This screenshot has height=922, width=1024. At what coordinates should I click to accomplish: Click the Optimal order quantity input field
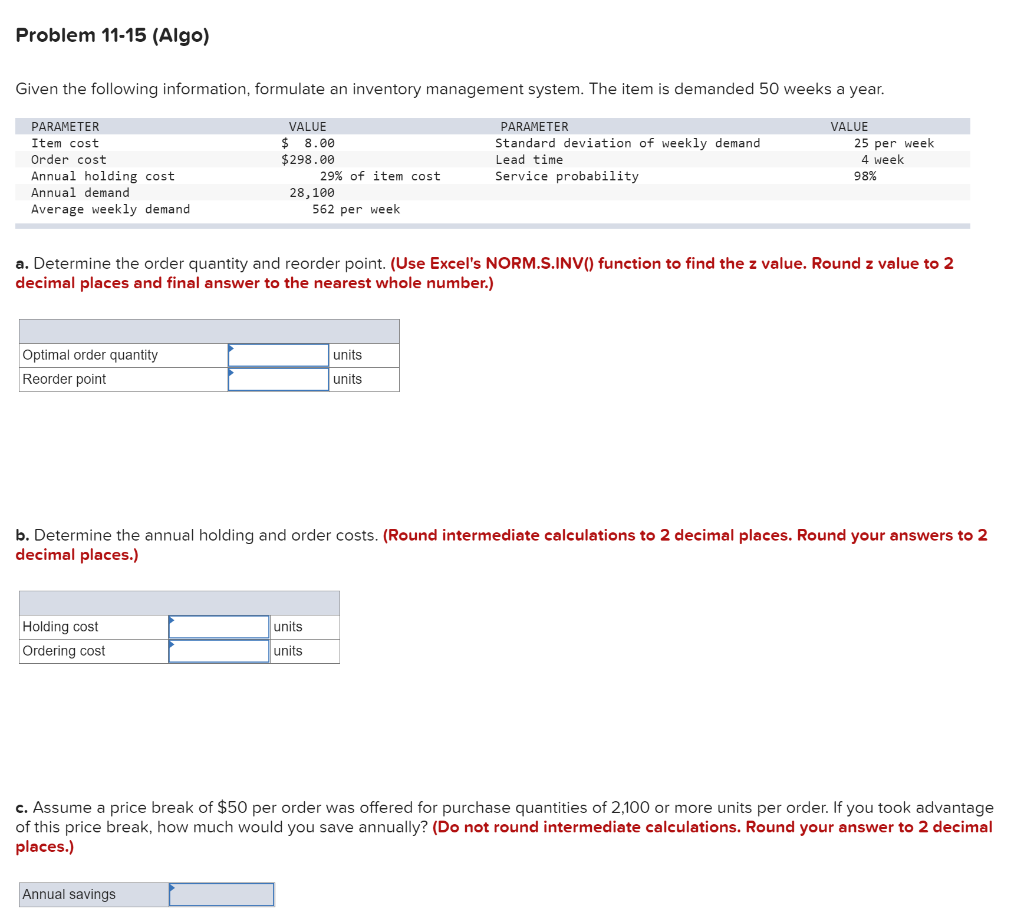coord(278,355)
